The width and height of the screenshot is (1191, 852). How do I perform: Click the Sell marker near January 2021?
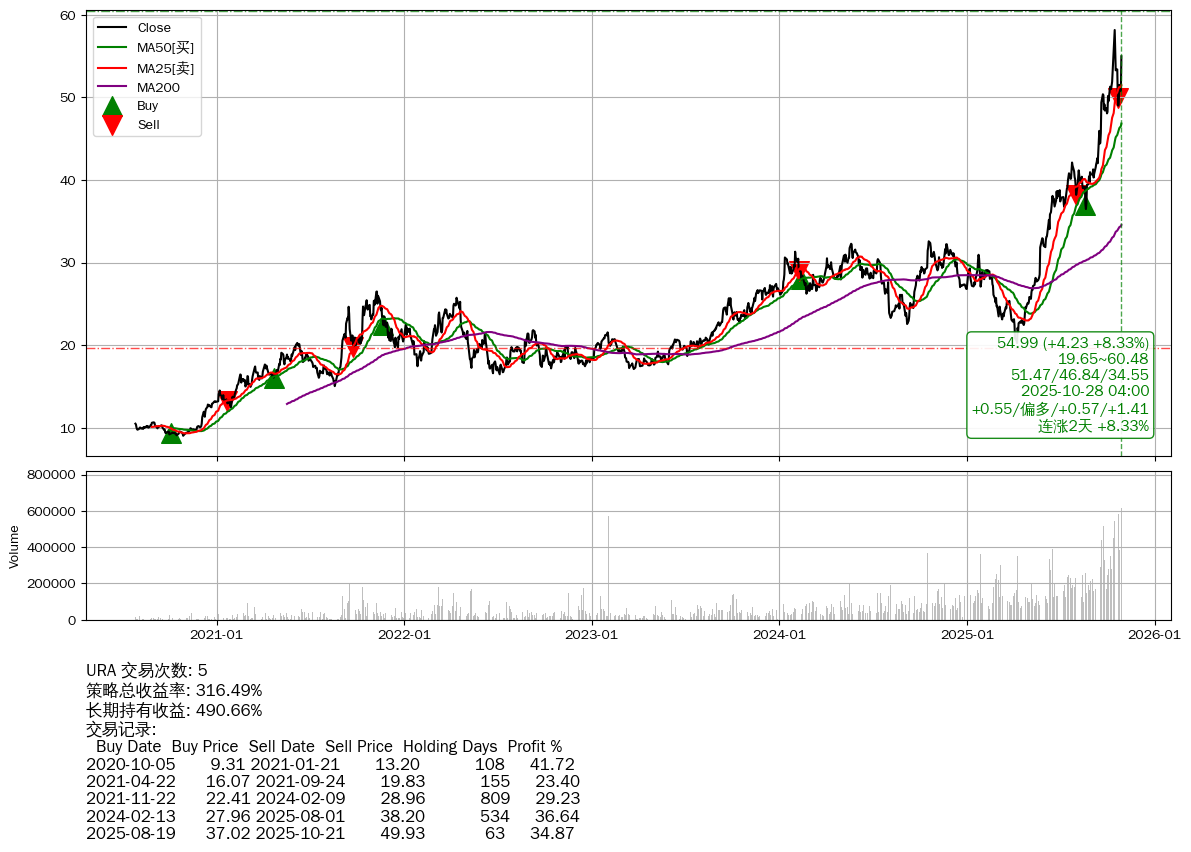tap(227, 400)
